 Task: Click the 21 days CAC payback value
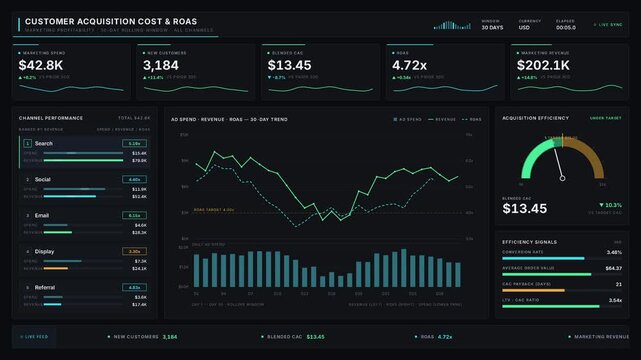(619, 284)
